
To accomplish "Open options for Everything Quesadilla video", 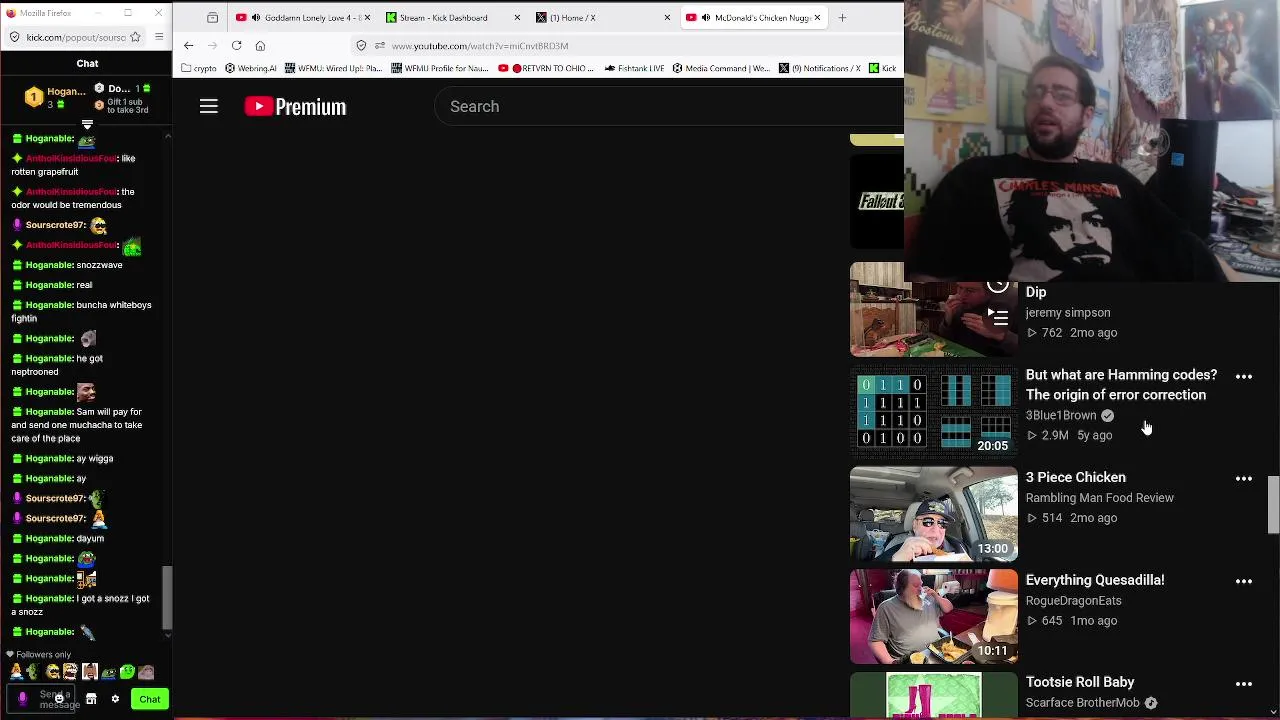I will point(1244,581).
